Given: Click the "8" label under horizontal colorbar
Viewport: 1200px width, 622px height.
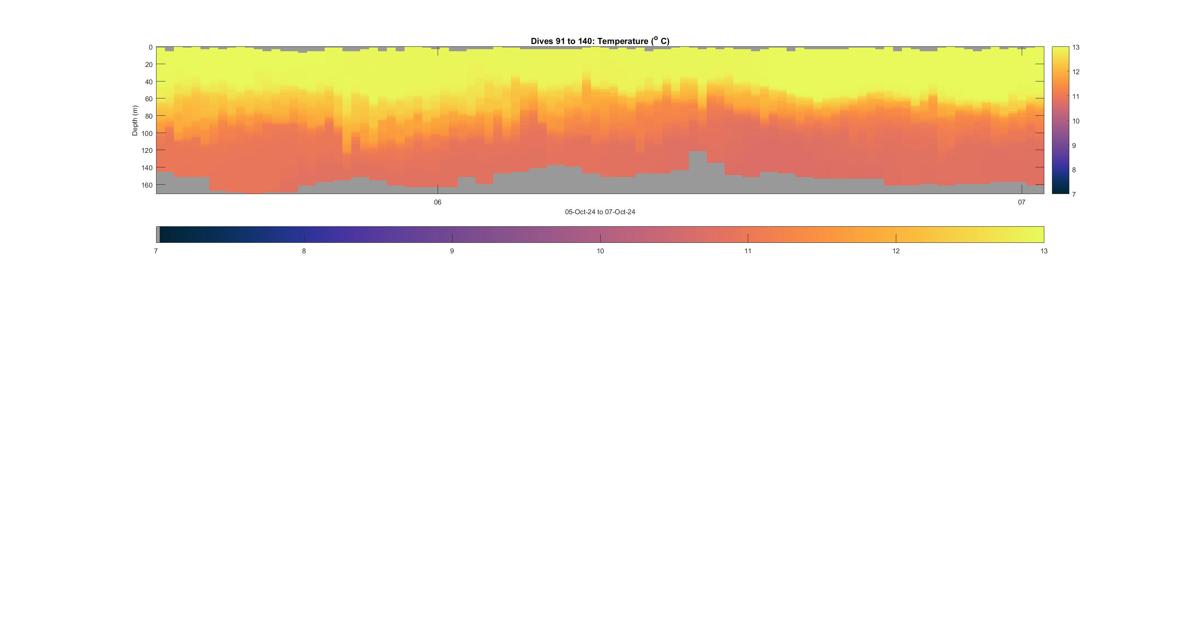Looking at the screenshot, I should [304, 251].
